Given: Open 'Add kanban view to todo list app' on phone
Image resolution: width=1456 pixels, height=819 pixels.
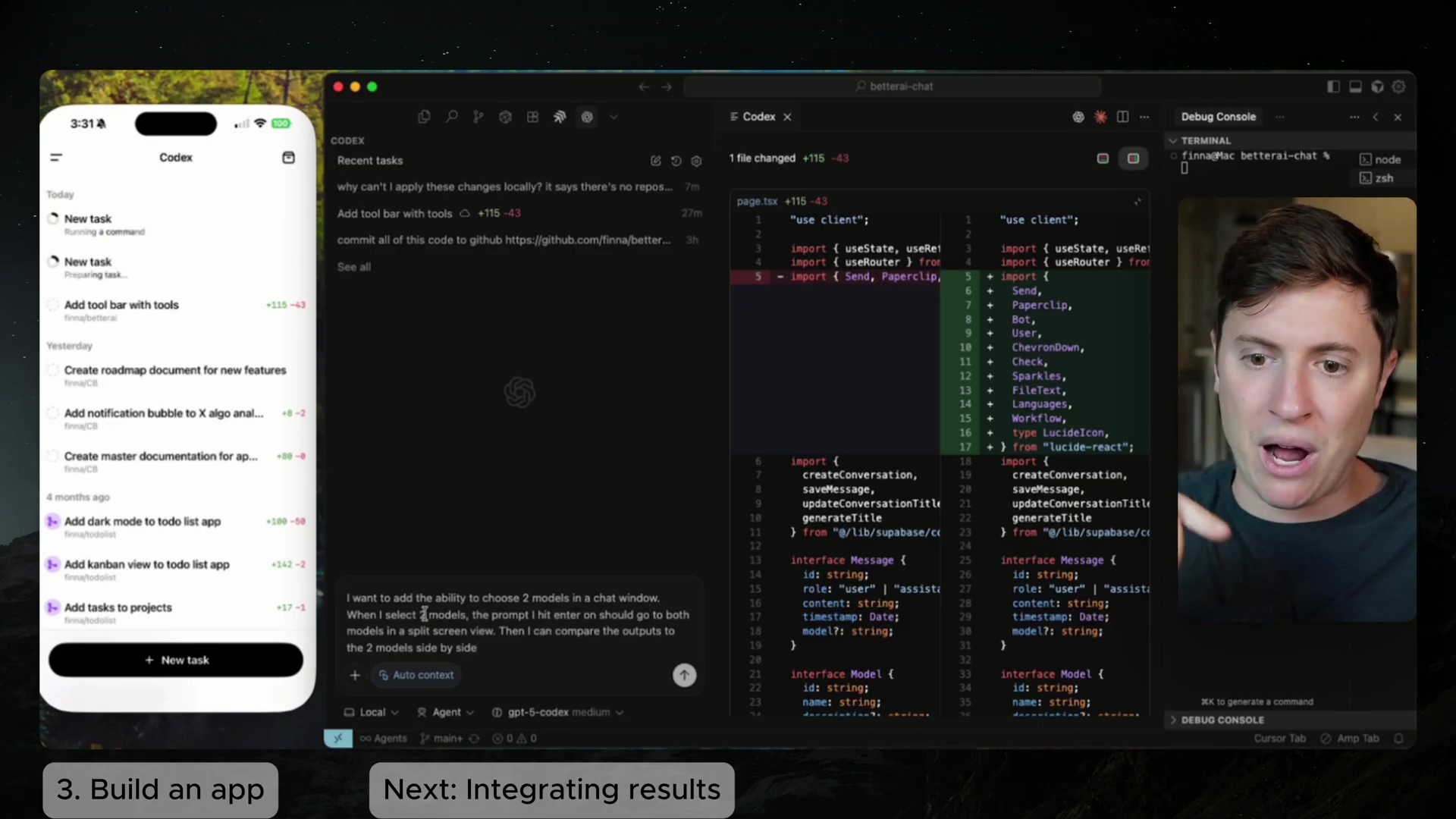Looking at the screenshot, I should point(176,570).
